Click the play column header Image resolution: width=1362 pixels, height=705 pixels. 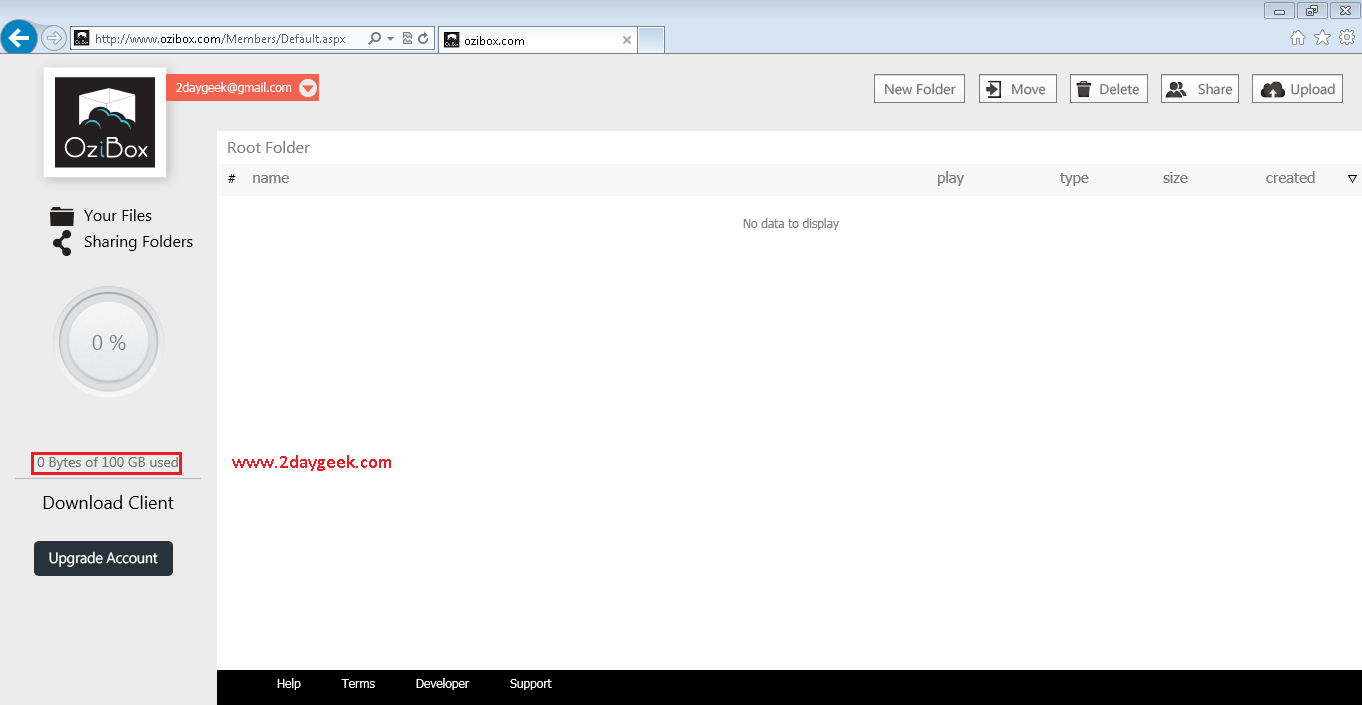tap(950, 178)
